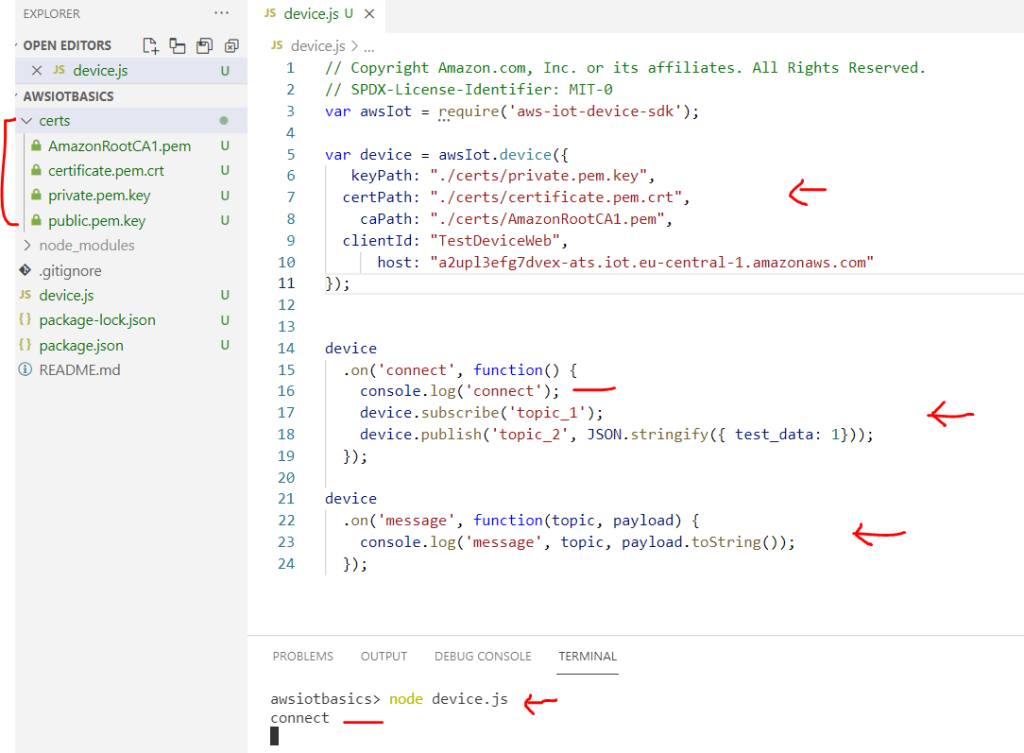The height and width of the screenshot is (753, 1024).
Task: Click the device.js breadcrumb above the code
Action: tap(317, 46)
